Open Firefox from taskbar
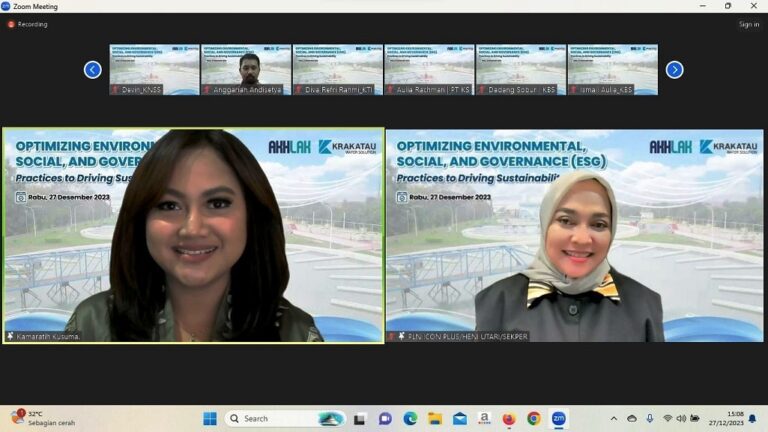The width and height of the screenshot is (768, 432). coord(509,419)
